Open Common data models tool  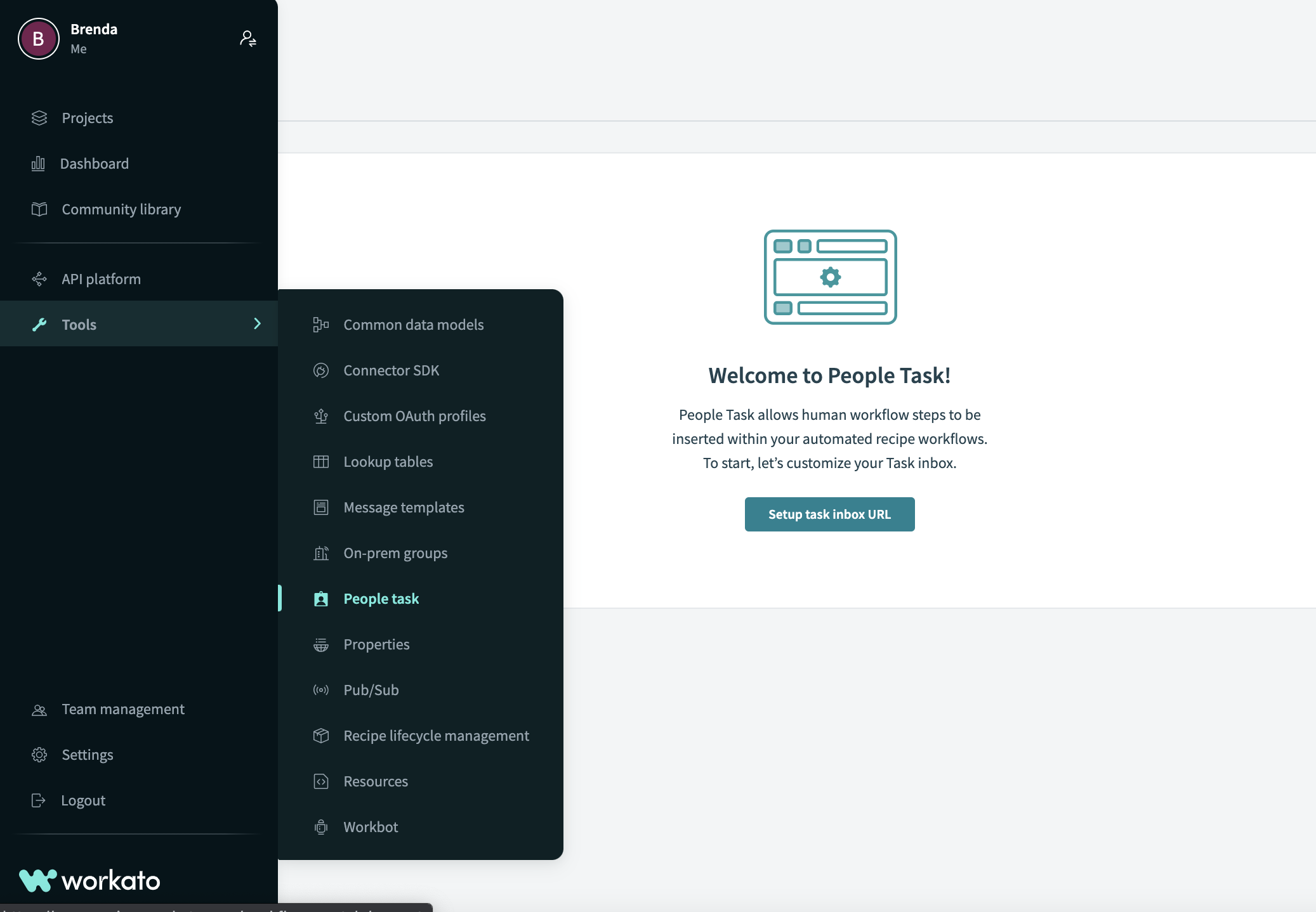413,323
